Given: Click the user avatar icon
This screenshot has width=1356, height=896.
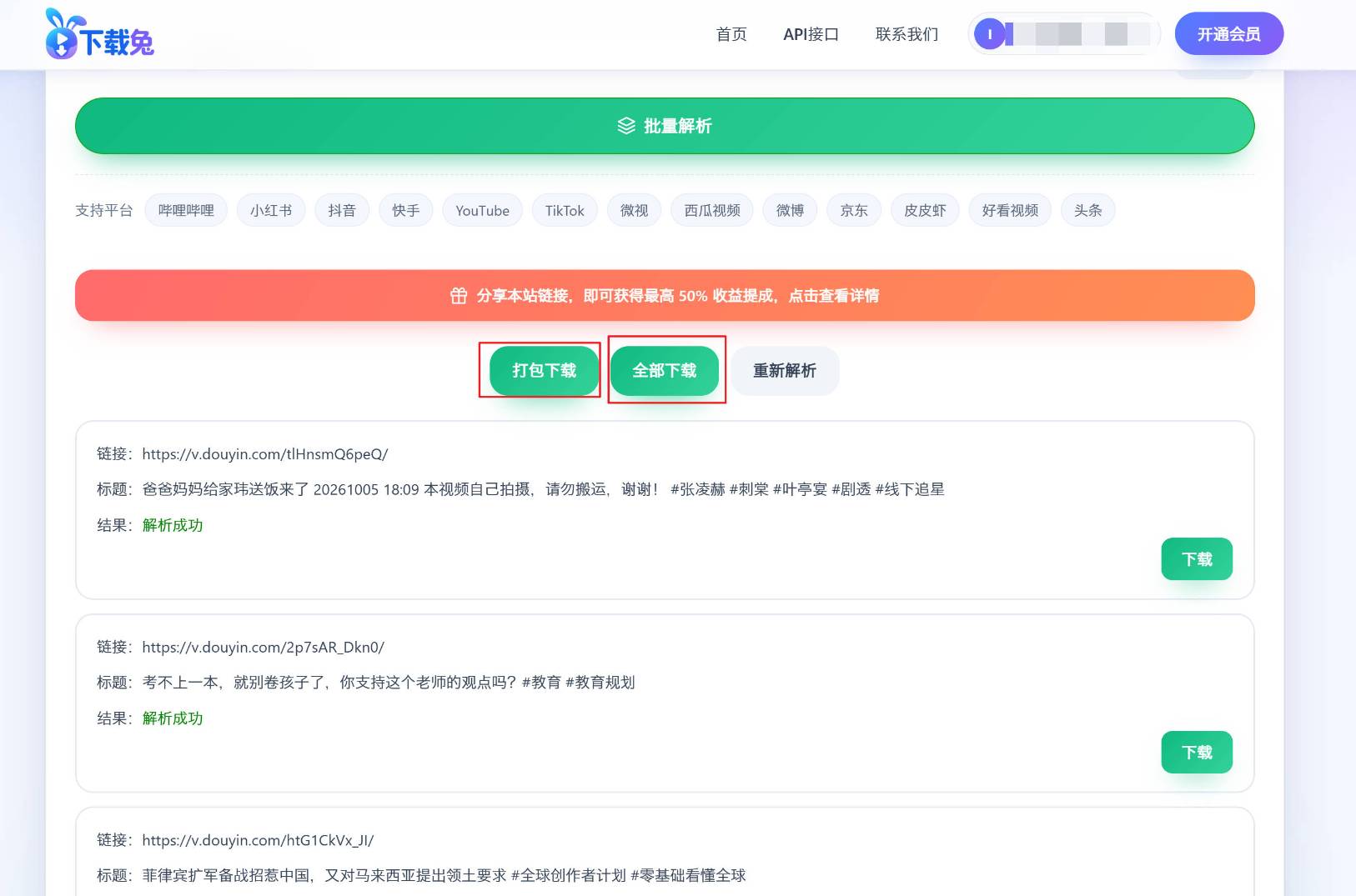Looking at the screenshot, I should coord(990,34).
